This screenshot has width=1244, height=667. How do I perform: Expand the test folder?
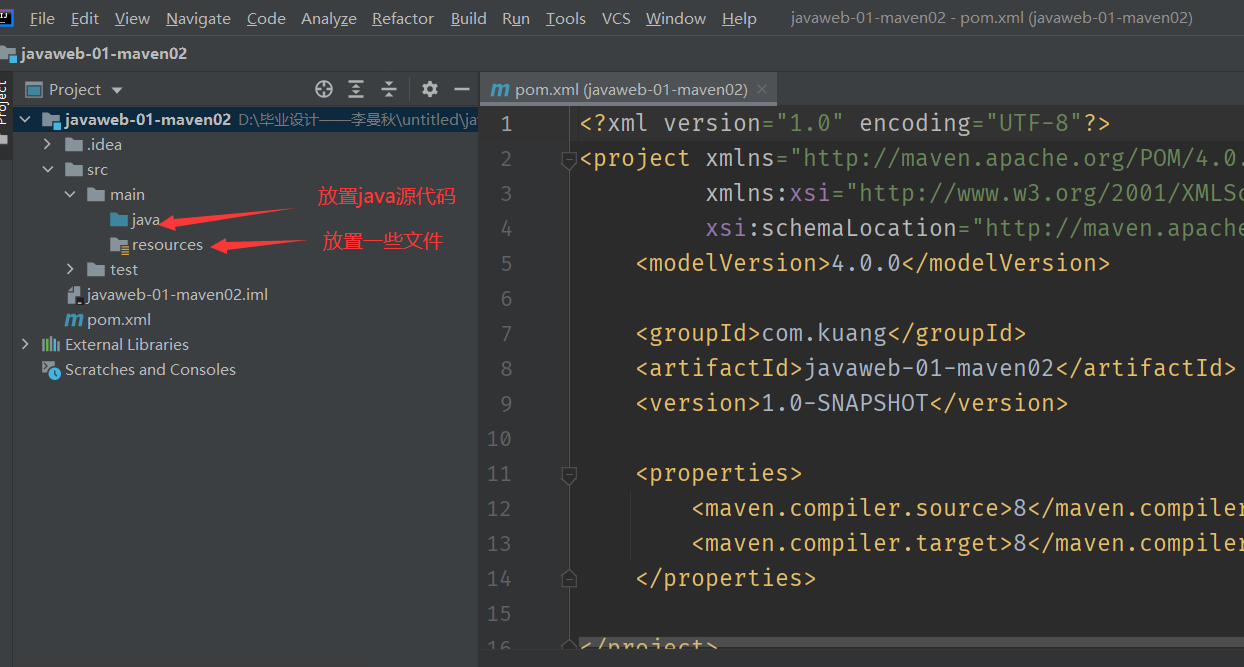69,270
